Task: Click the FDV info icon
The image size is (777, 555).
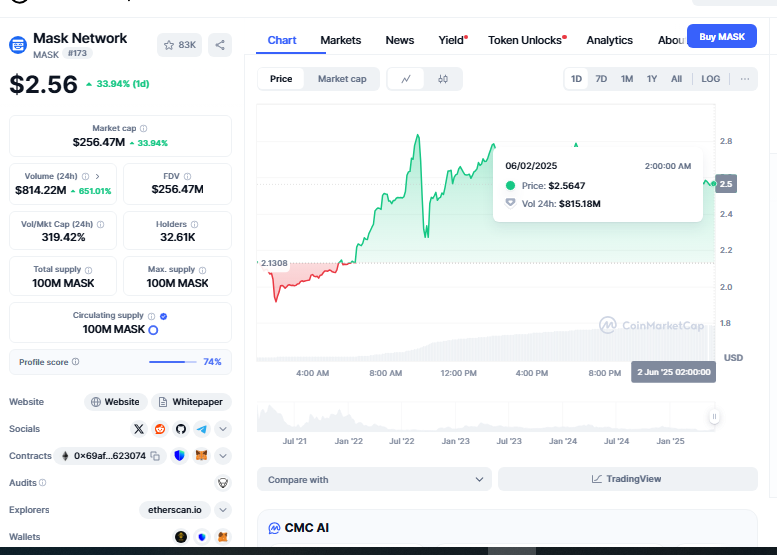Action: coord(187,176)
